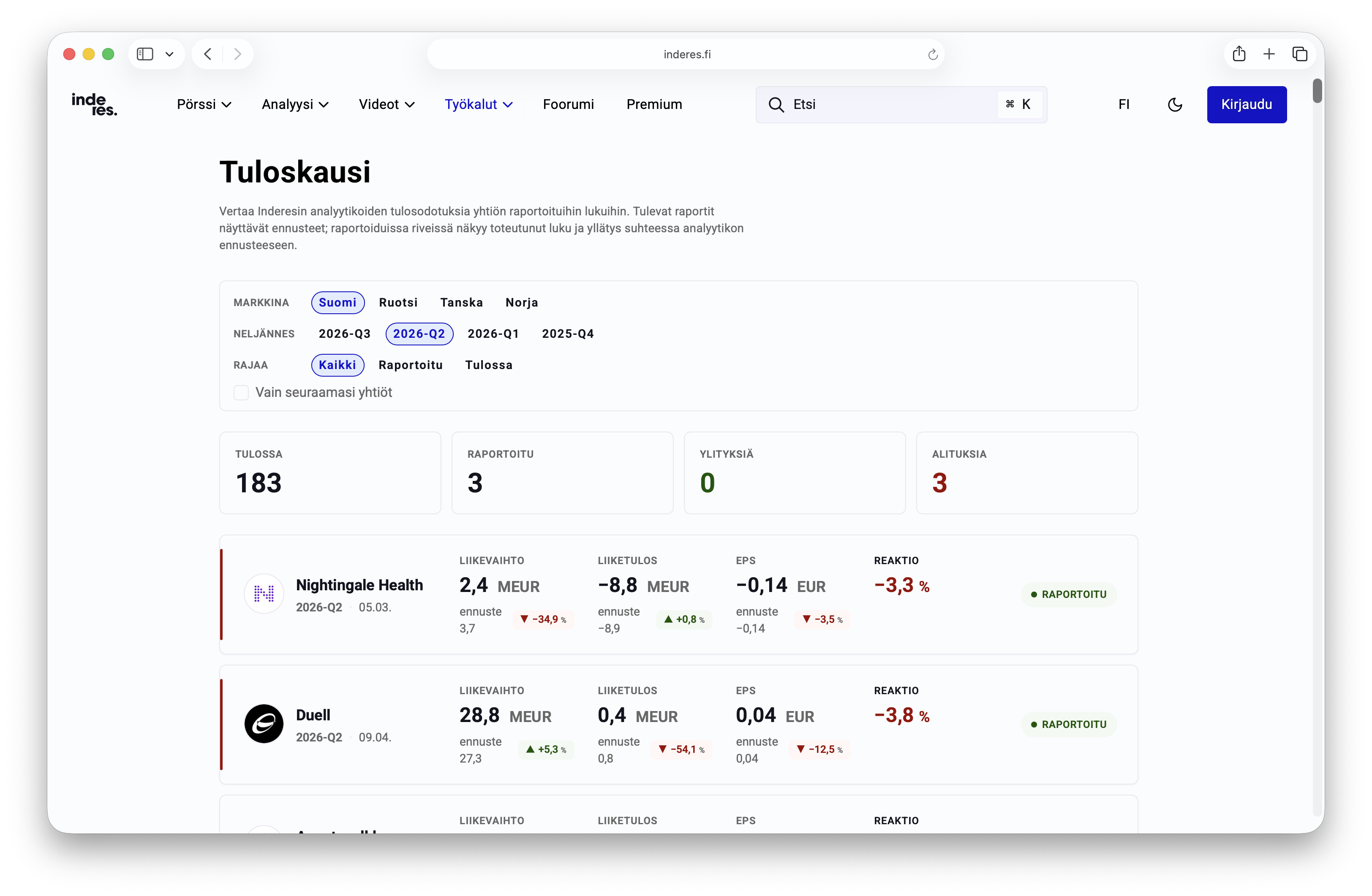The height and width of the screenshot is (896, 1372).
Task: Check 'Vain seuraamasi yhtiöt' checkbox
Action: coord(241,392)
